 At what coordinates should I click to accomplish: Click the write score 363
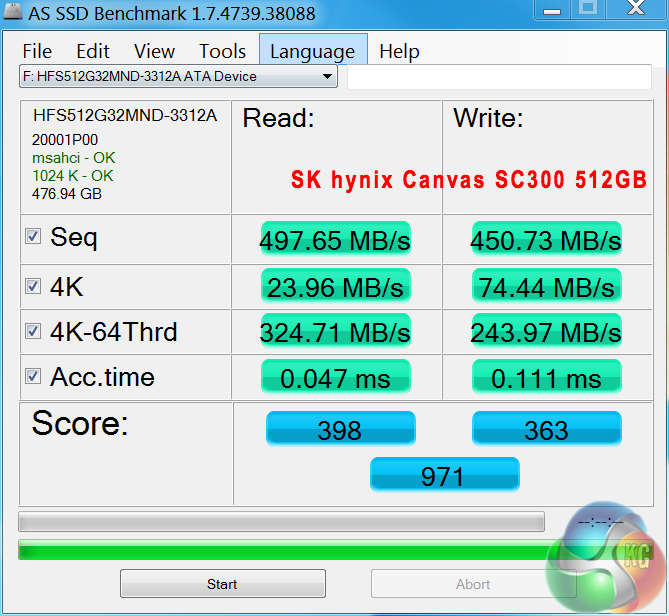click(547, 429)
